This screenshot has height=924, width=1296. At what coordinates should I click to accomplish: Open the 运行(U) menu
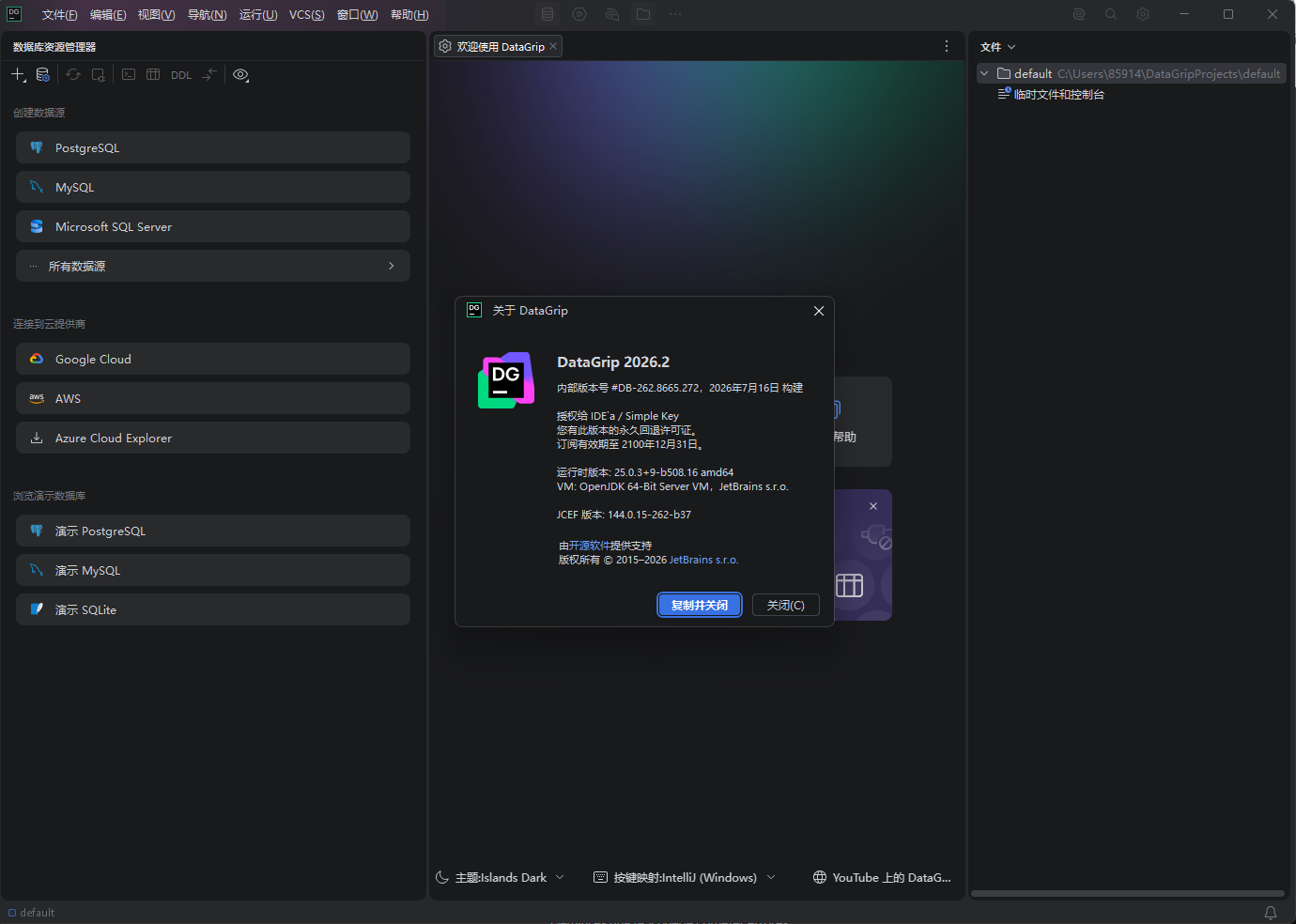(x=258, y=15)
